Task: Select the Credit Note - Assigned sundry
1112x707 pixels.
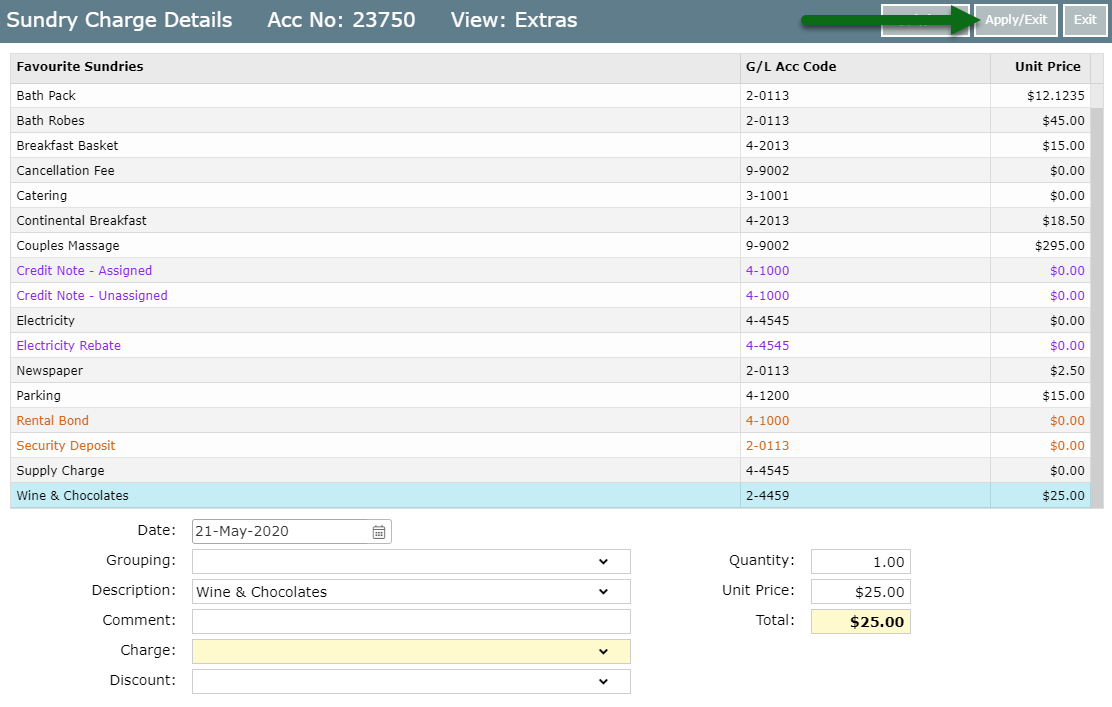Action: [550, 270]
